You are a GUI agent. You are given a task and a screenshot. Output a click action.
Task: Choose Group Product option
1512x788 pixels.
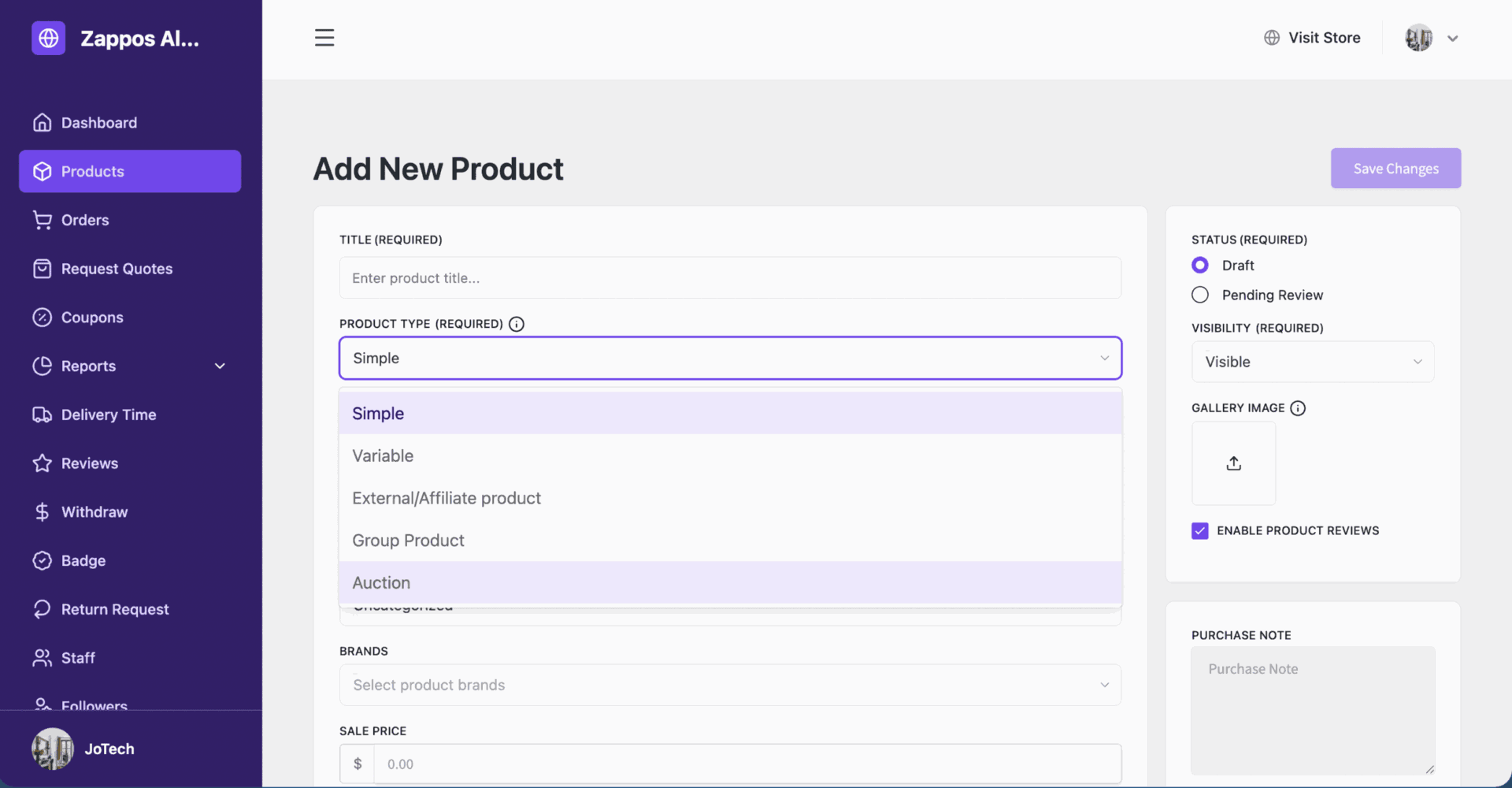tap(730, 541)
